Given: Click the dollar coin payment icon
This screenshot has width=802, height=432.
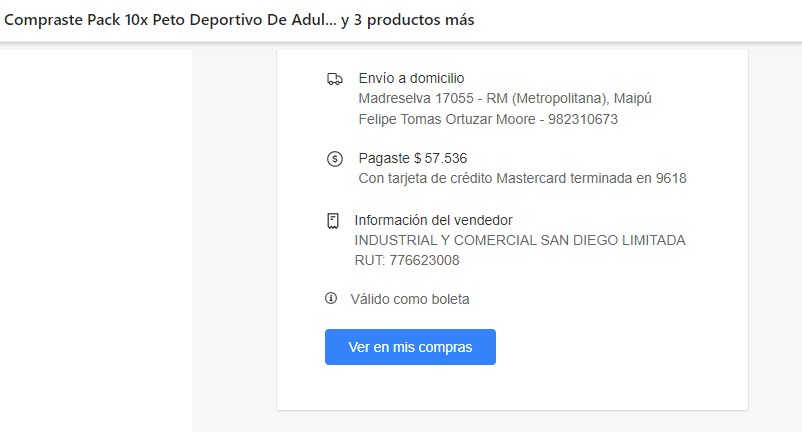Looking at the screenshot, I should (334, 159).
